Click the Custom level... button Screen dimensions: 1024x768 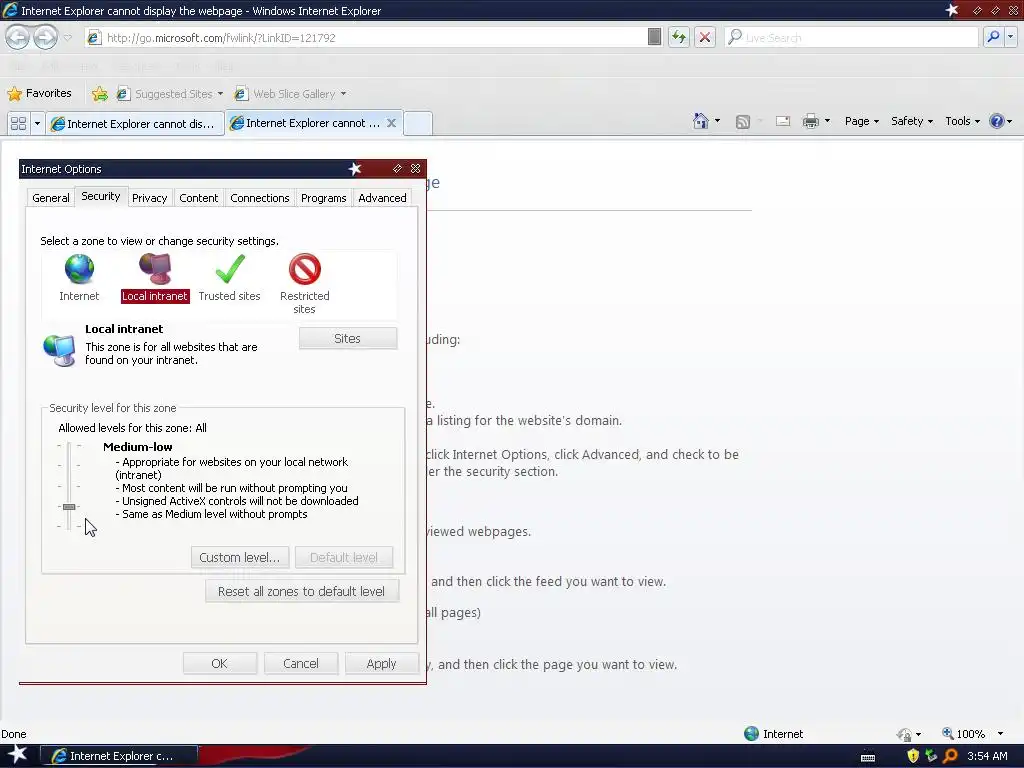(240, 557)
